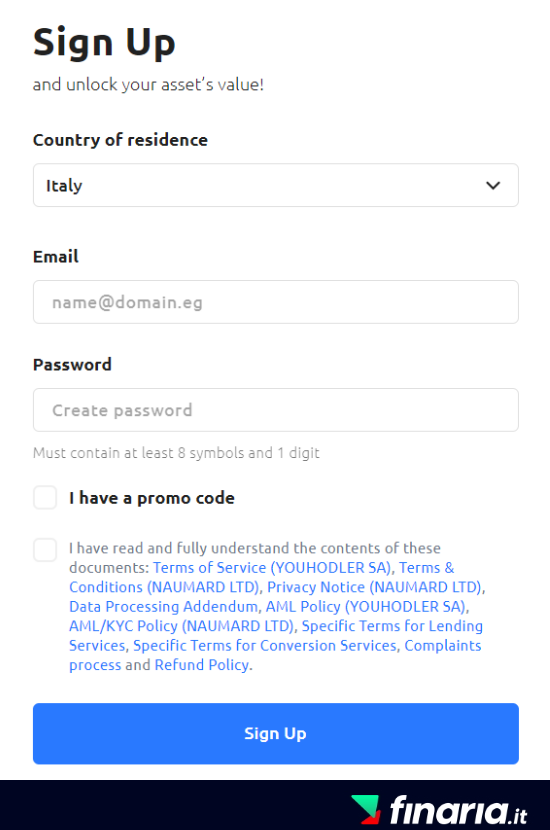Click the chevron arrow beside Italy
The height and width of the screenshot is (830, 550).
click(493, 185)
